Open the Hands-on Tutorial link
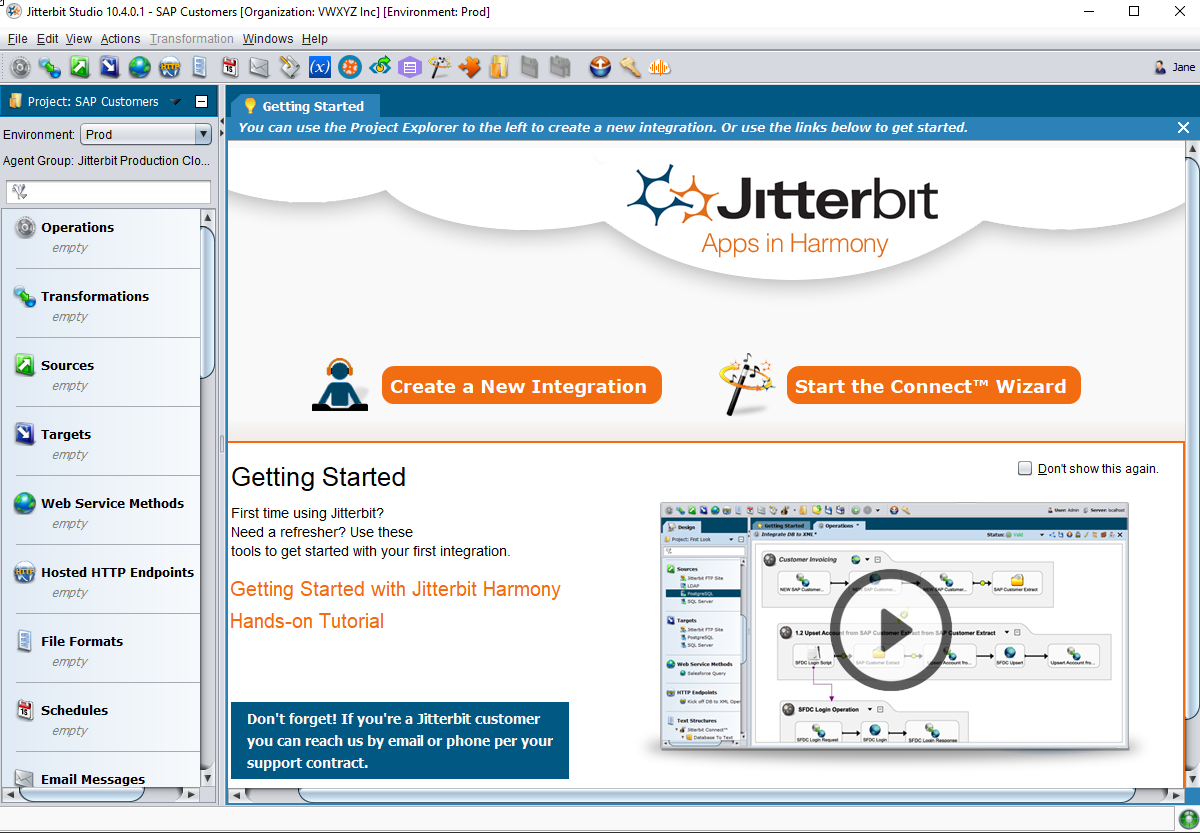The height and width of the screenshot is (833, 1200). pyautogui.click(x=307, y=621)
